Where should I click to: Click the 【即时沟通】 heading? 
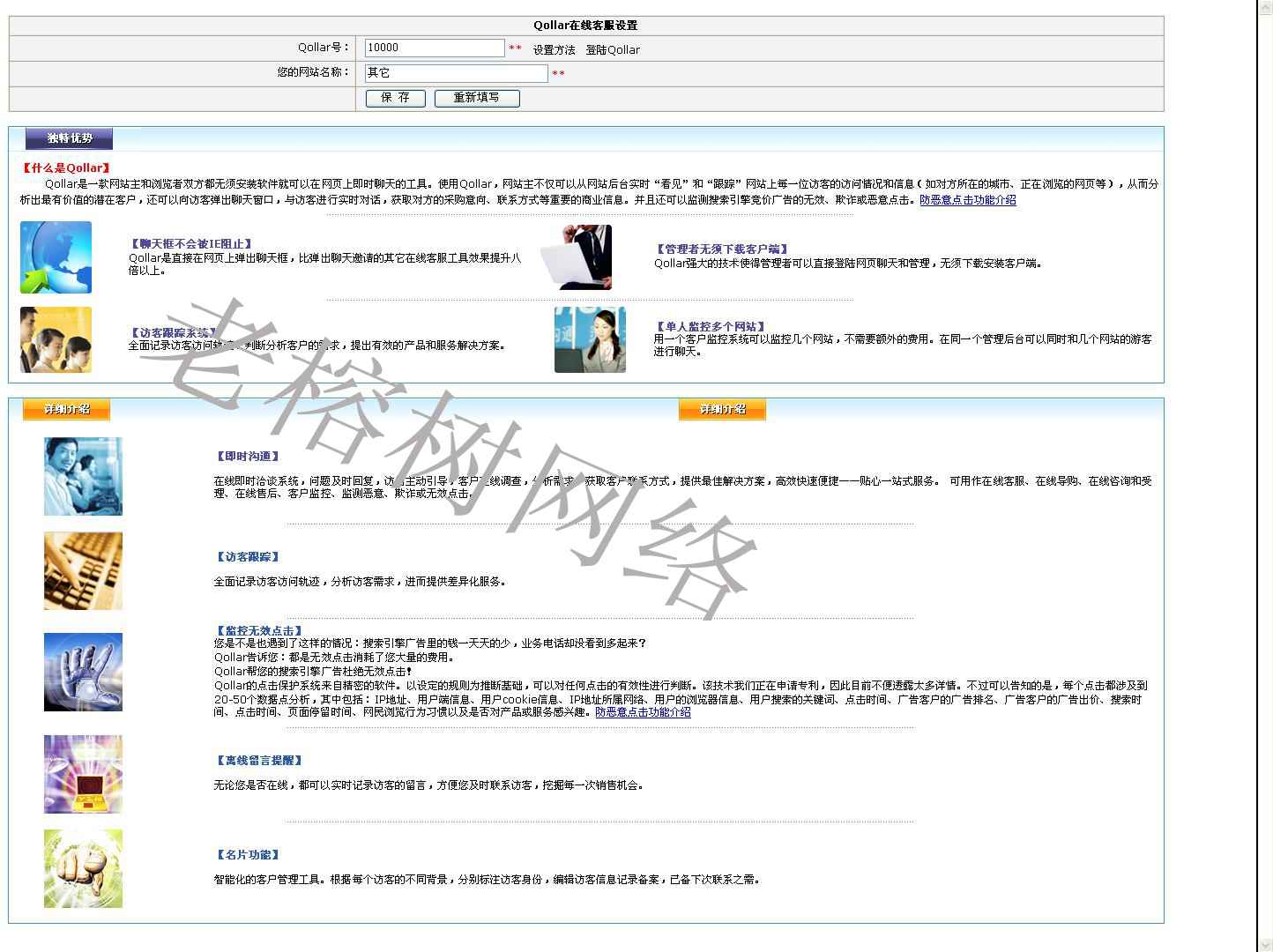tap(248, 457)
